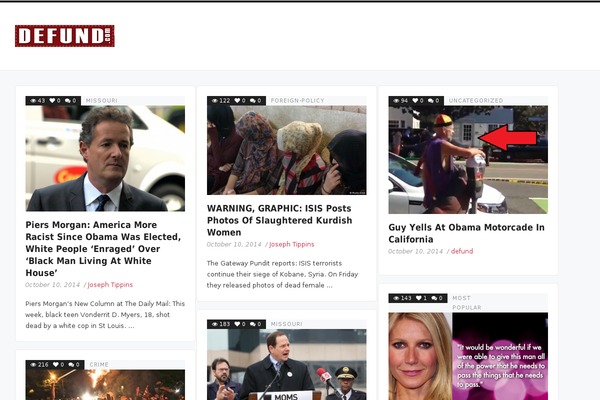Open 'Guy Yells At Obama Motorcade' headline
Viewport: 600px width, 400px height.
point(466,233)
